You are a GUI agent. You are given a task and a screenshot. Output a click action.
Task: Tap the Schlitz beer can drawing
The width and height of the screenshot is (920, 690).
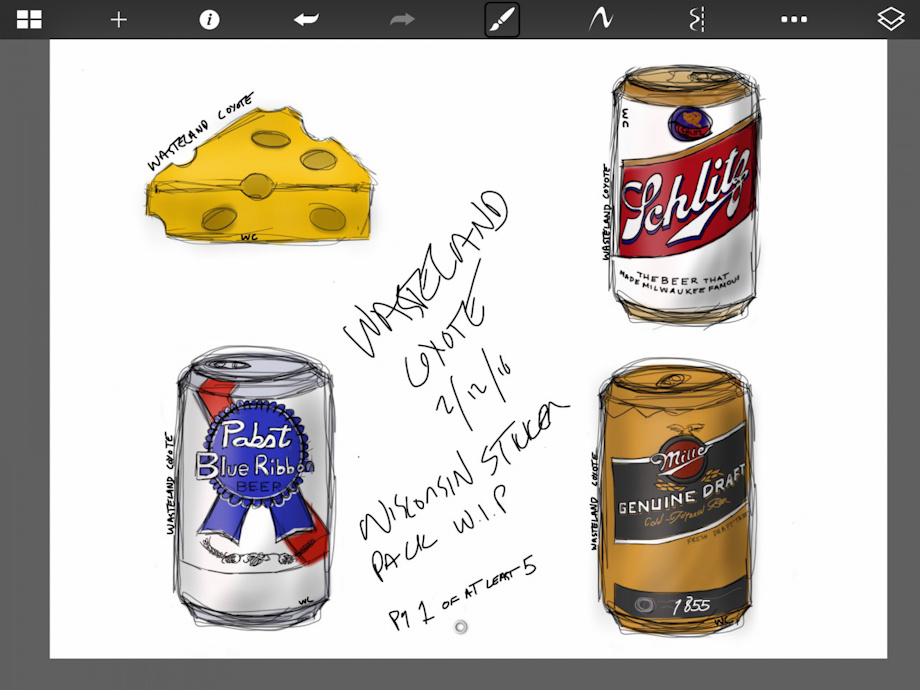(x=685, y=195)
